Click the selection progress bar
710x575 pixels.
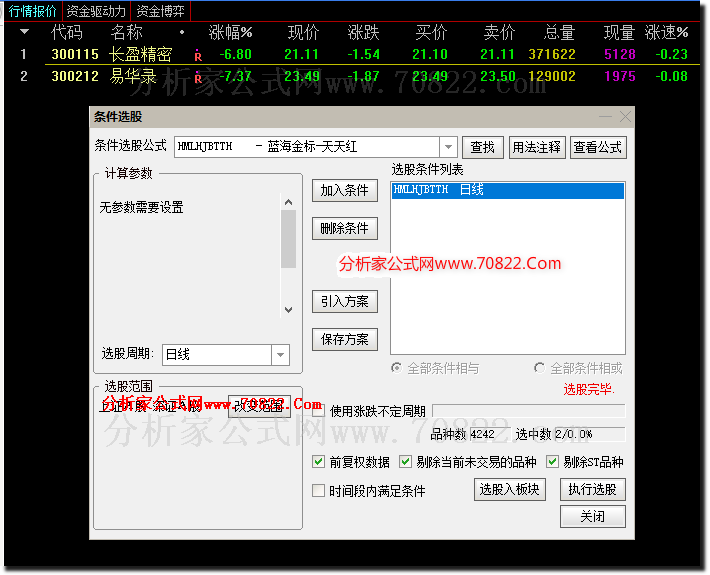coord(529,411)
